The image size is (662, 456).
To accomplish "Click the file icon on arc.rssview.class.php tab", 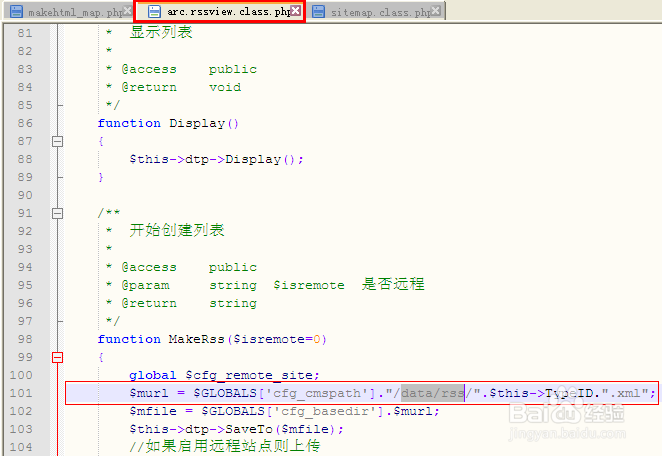I will click(154, 12).
